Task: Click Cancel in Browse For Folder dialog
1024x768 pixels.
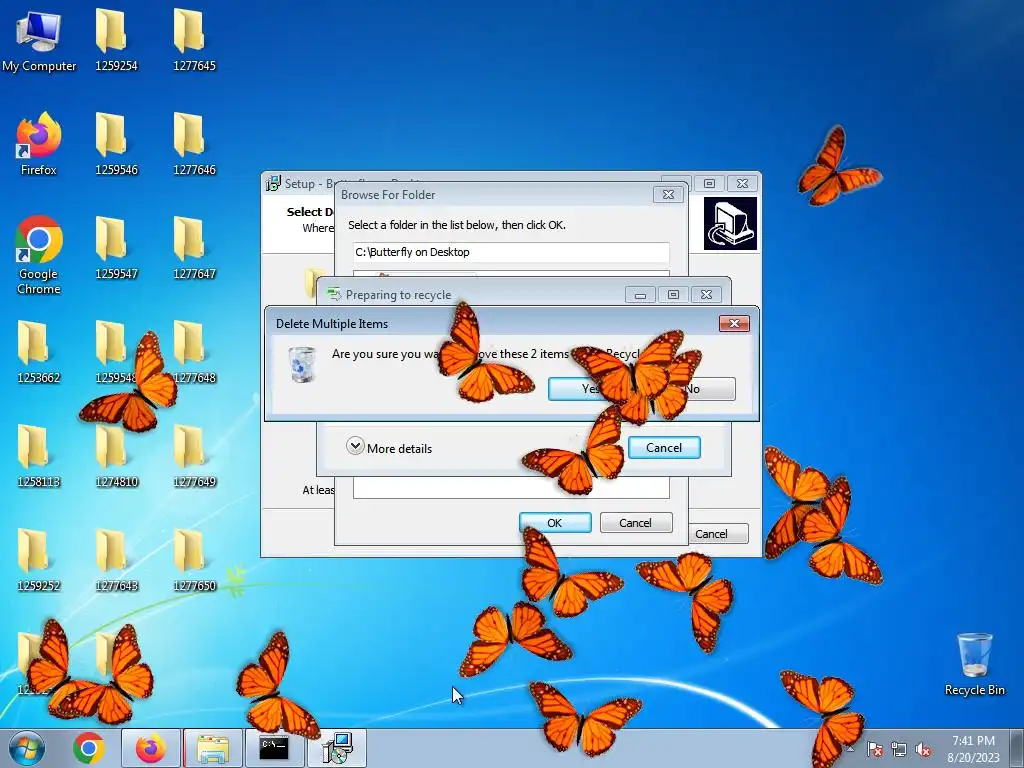Action: tap(635, 522)
